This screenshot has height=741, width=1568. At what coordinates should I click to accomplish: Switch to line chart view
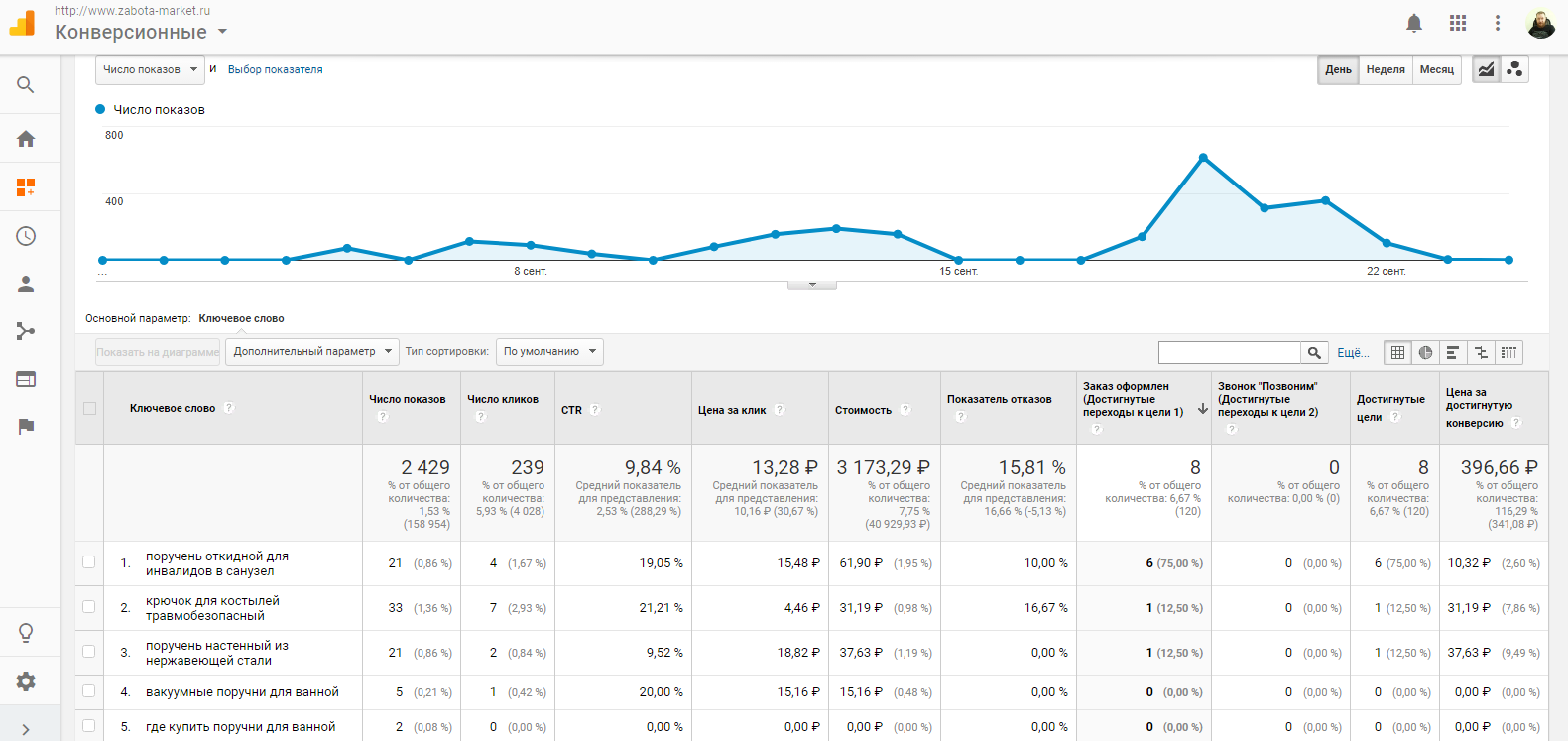click(x=1486, y=69)
